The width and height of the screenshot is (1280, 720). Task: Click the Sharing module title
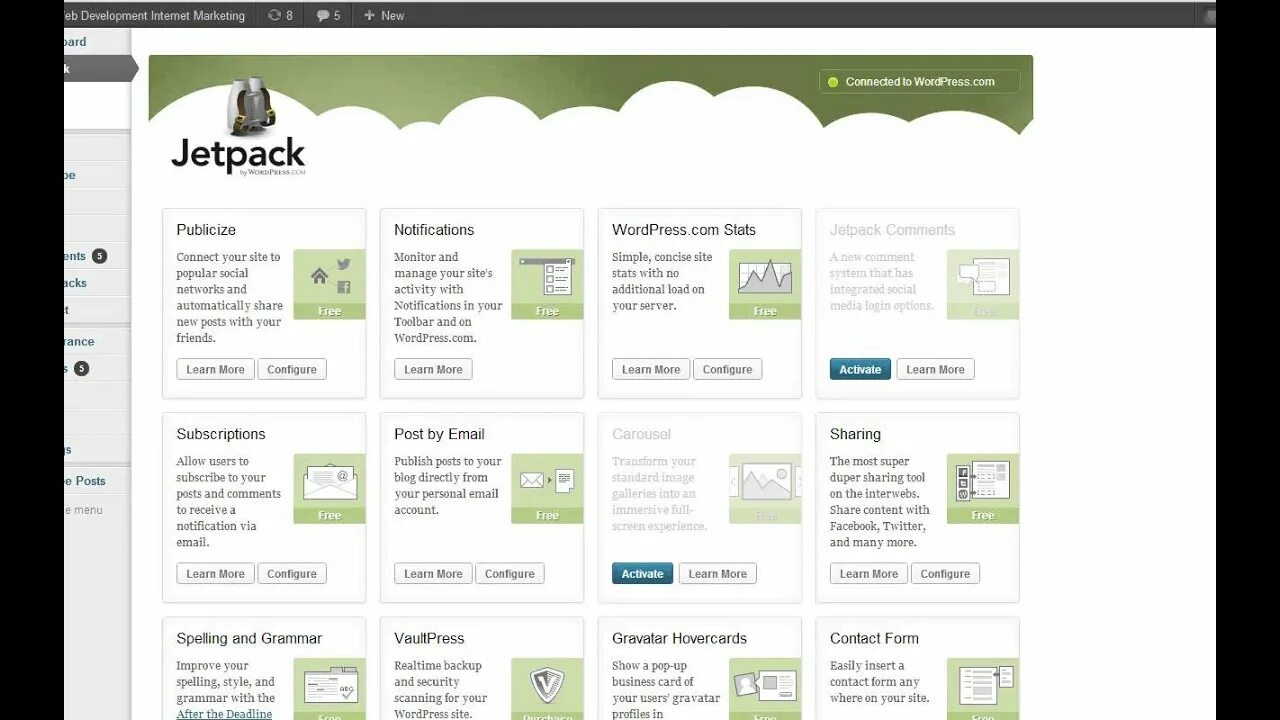pos(855,434)
